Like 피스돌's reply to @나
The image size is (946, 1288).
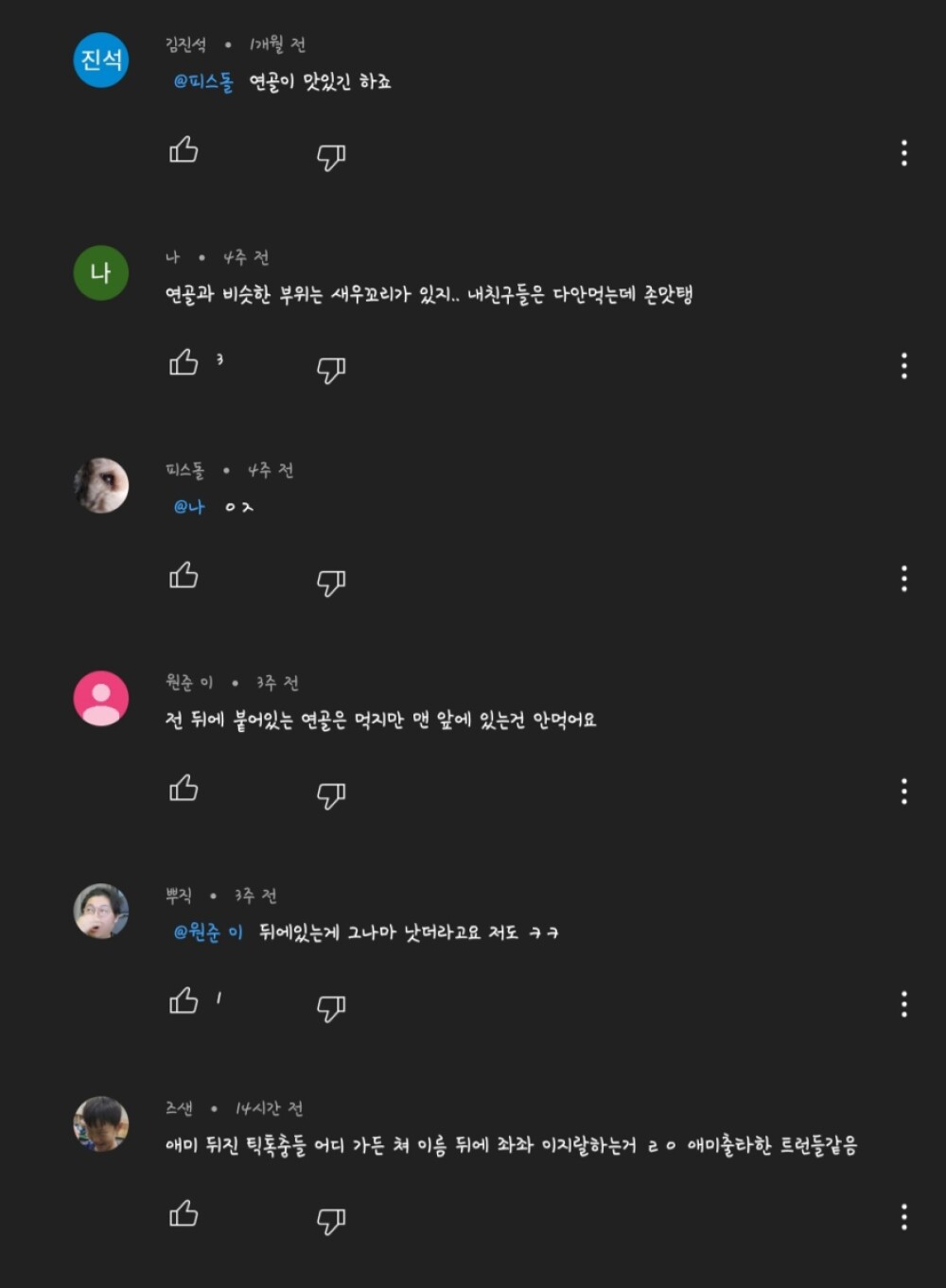(184, 576)
